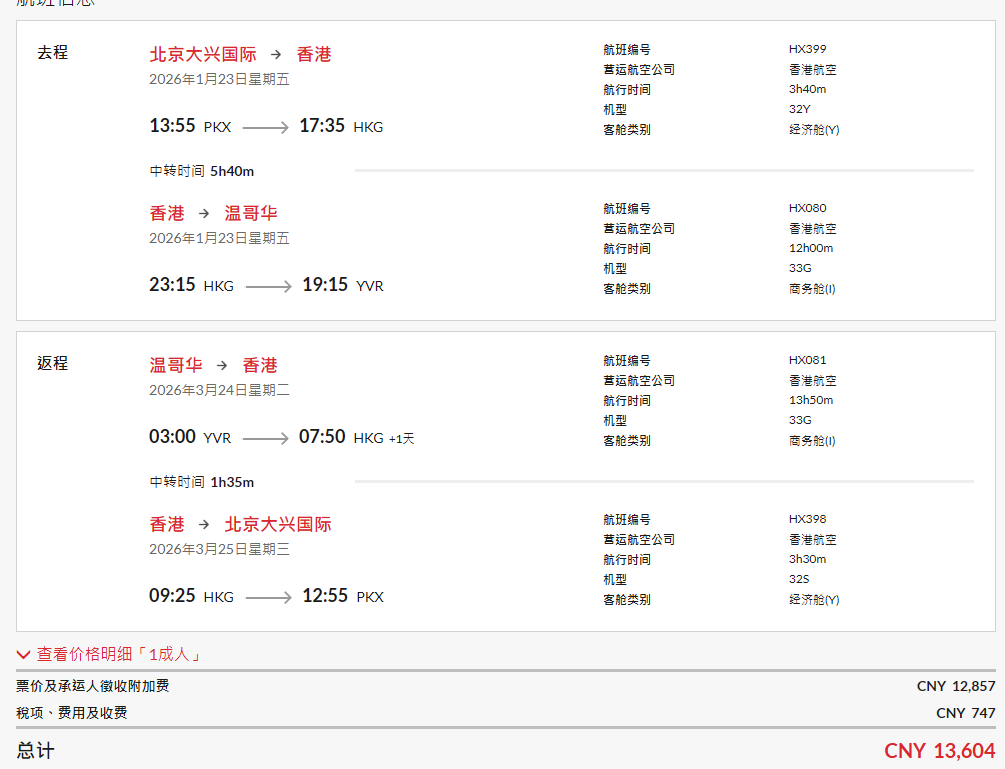Click the arrow from 香港 to 北京大兴国际 in 返程
This screenshot has height=769, width=1005.
click(204, 525)
